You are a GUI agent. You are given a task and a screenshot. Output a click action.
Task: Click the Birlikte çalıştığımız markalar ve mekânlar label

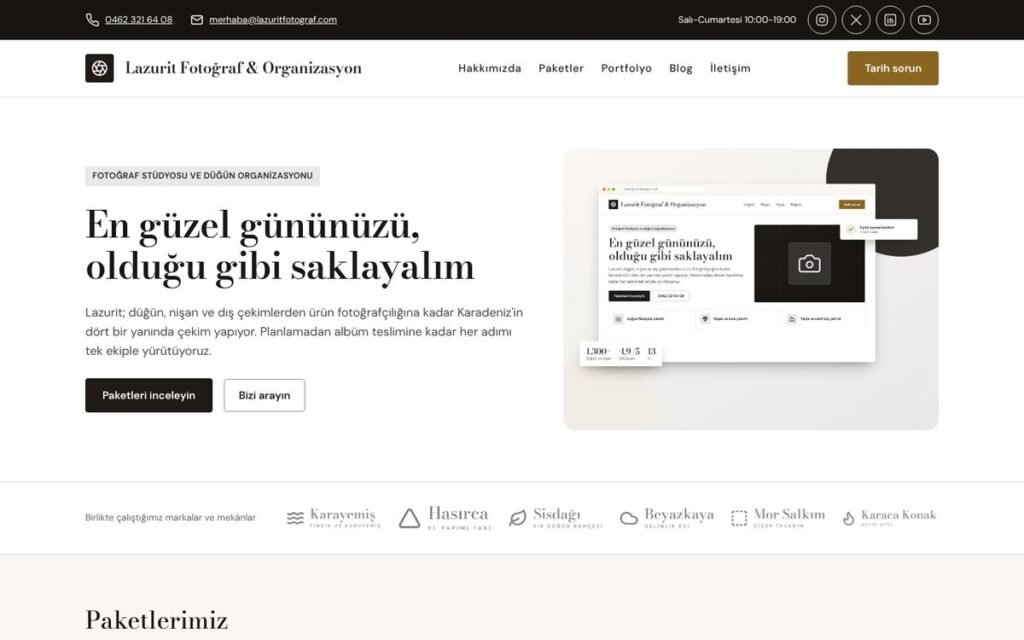[x=170, y=517]
